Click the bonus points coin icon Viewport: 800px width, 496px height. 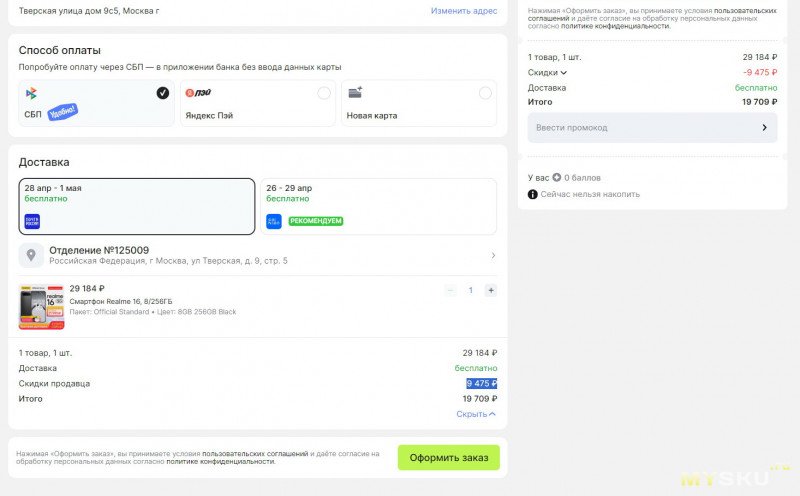click(557, 178)
